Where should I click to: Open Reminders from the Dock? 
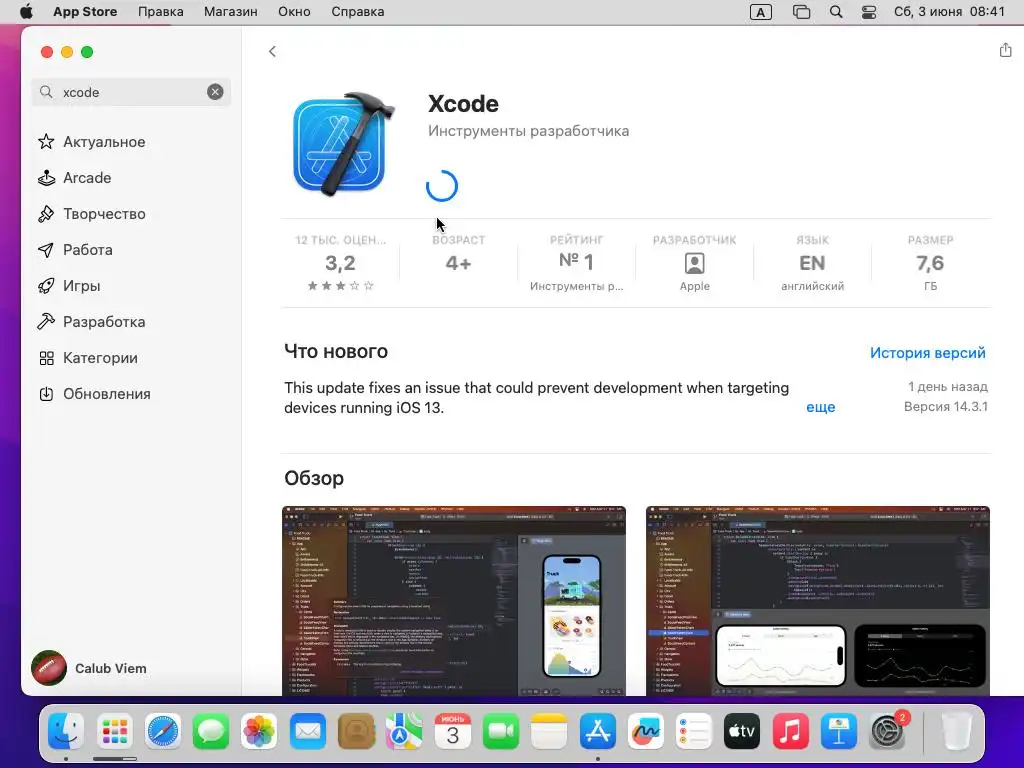[x=694, y=731]
